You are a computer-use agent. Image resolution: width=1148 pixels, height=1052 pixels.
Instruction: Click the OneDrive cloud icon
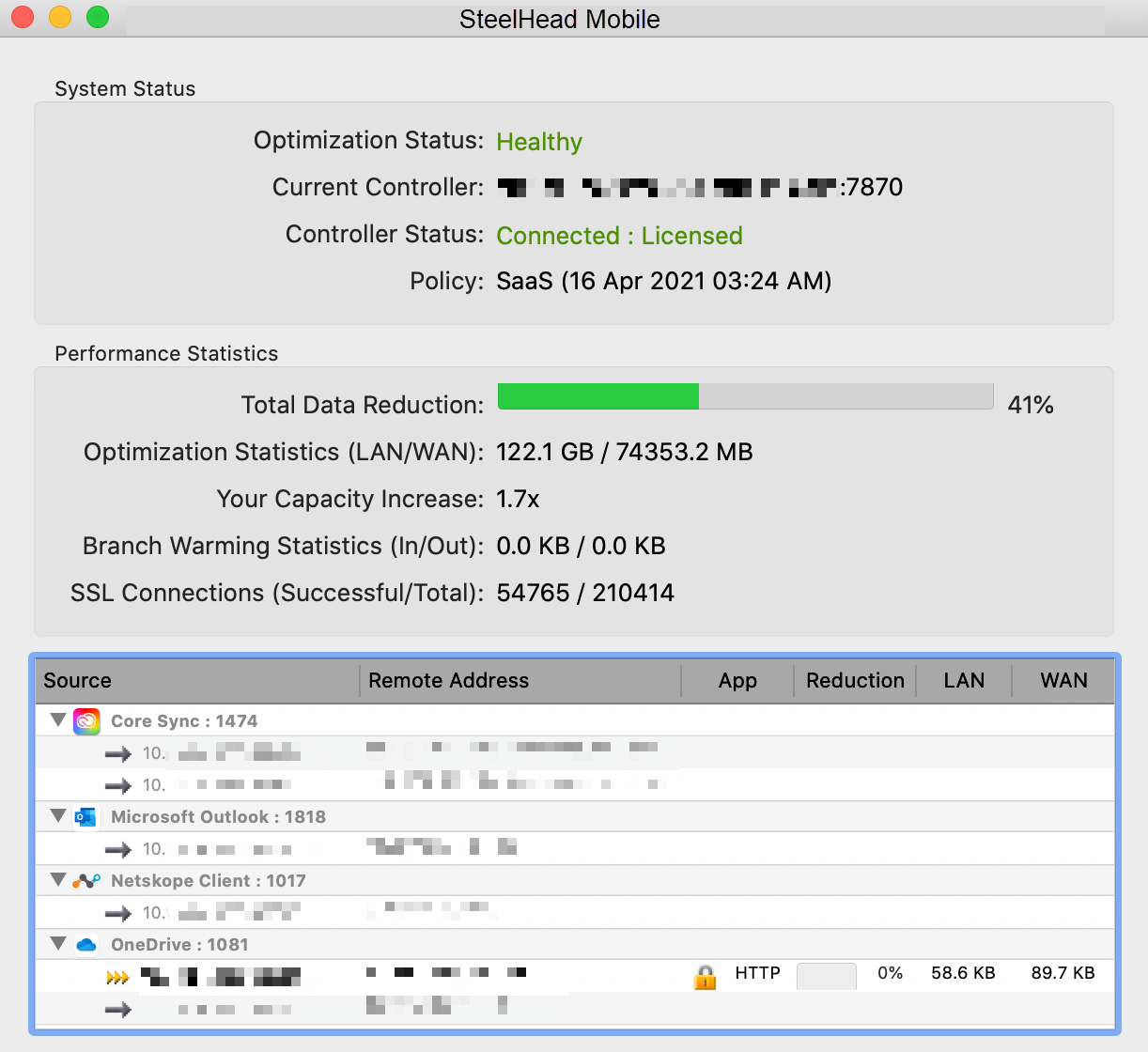(x=86, y=945)
